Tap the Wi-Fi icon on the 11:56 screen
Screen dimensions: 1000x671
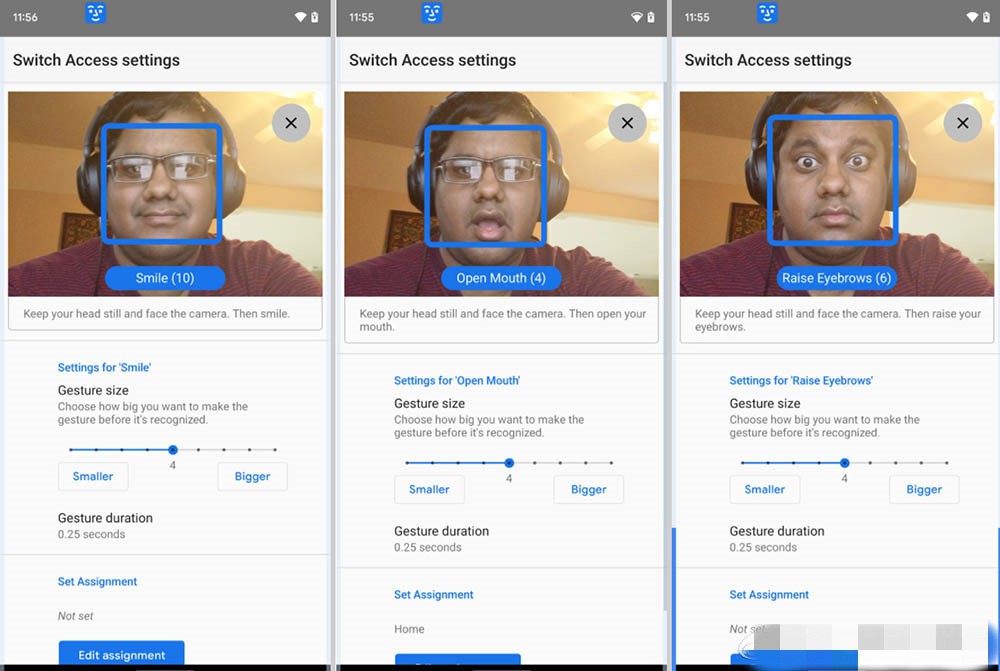coord(300,17)
